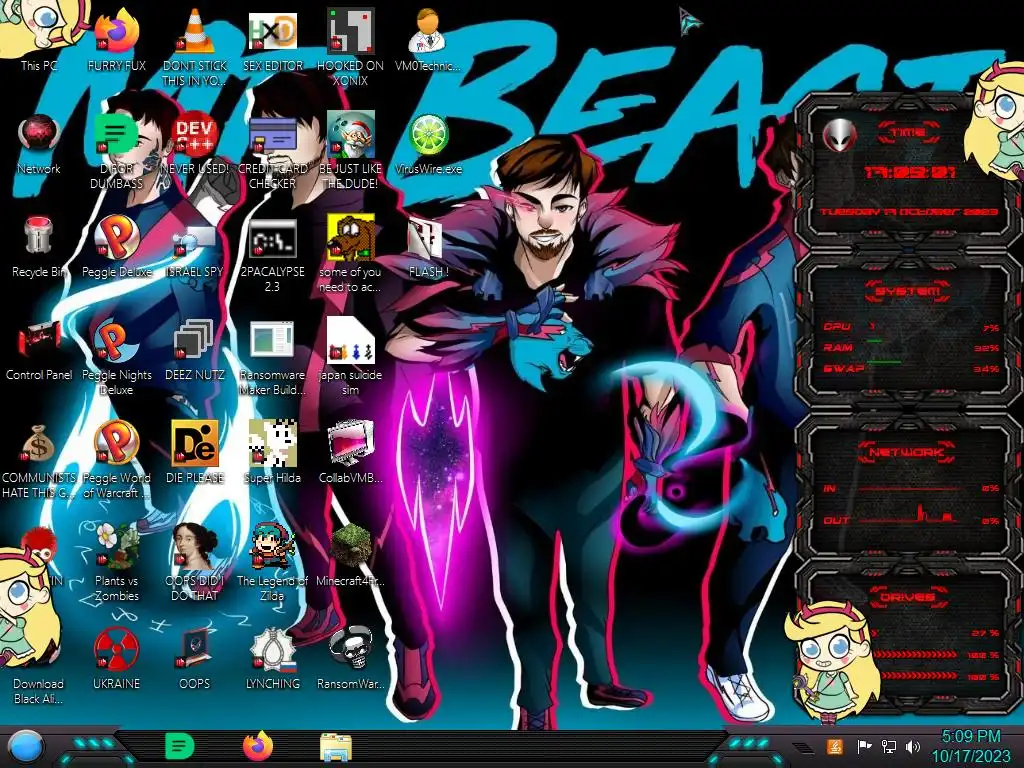Click the 27 % drive usage bar
This screenshot has height=768, width=1024.
click(935, 633)
